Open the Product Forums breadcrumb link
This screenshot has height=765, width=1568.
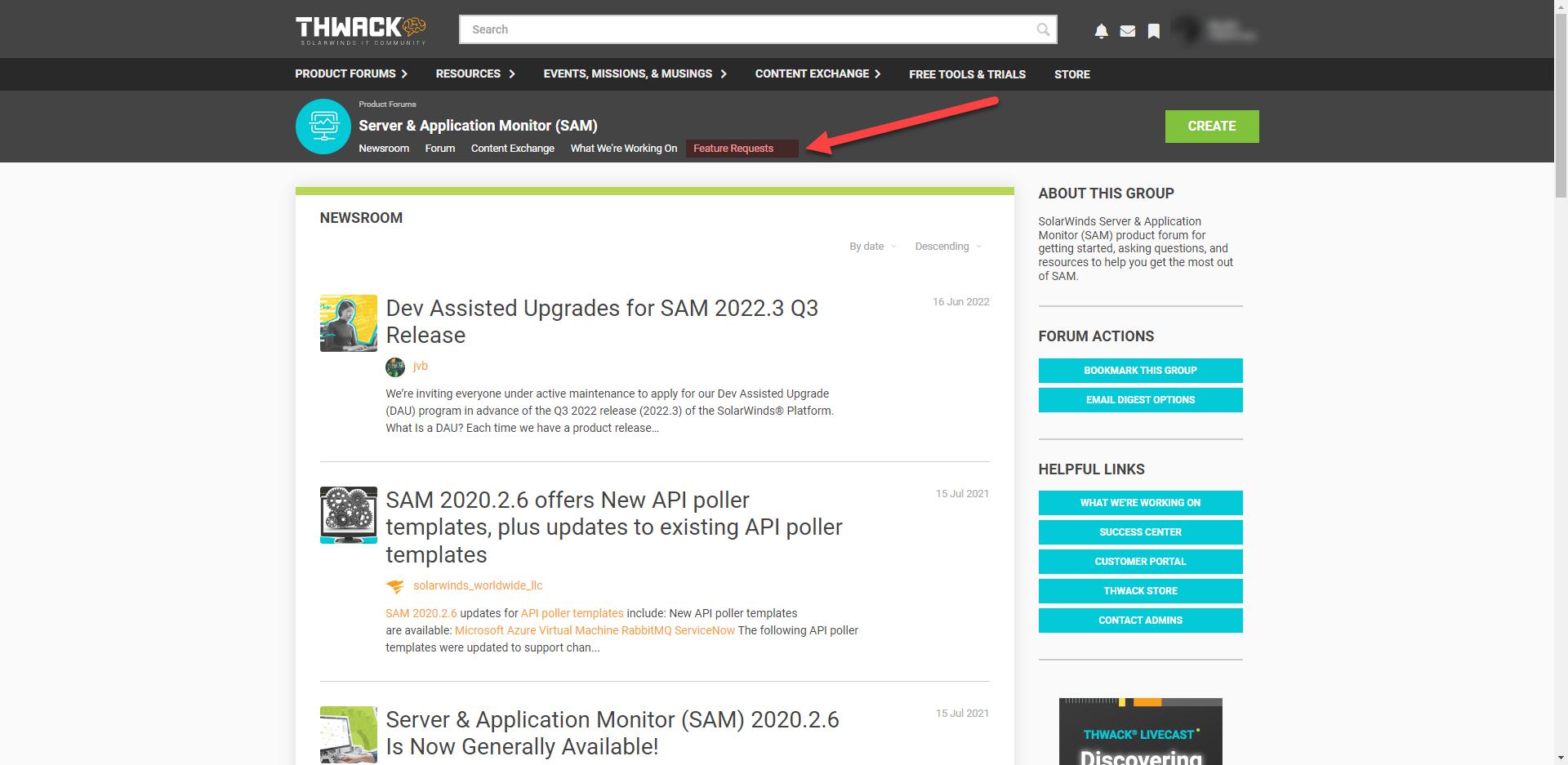387,105
